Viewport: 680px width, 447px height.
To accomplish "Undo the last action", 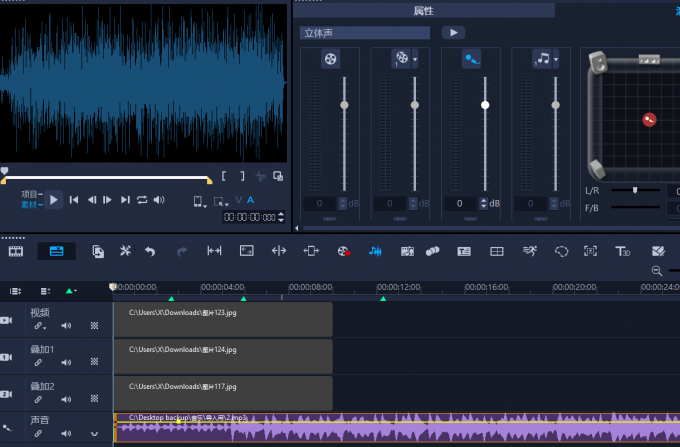I will pyautogui.click(x=150, y=251).
